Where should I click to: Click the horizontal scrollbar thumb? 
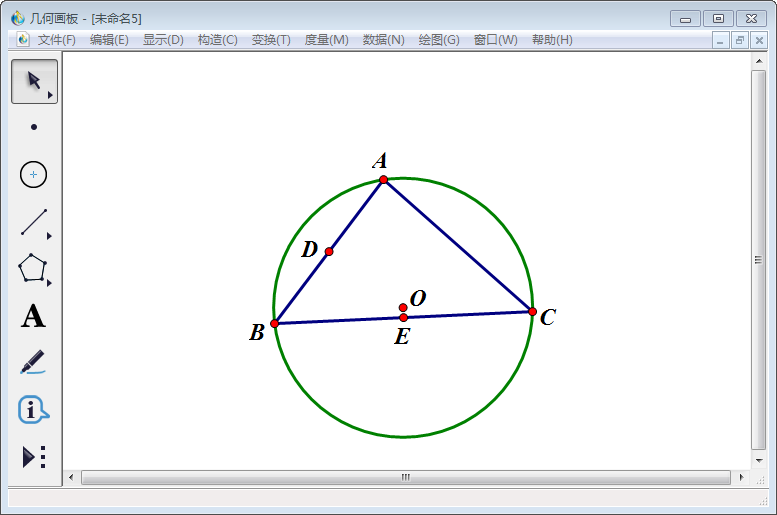pyautogui.click(x=406, y=477)
